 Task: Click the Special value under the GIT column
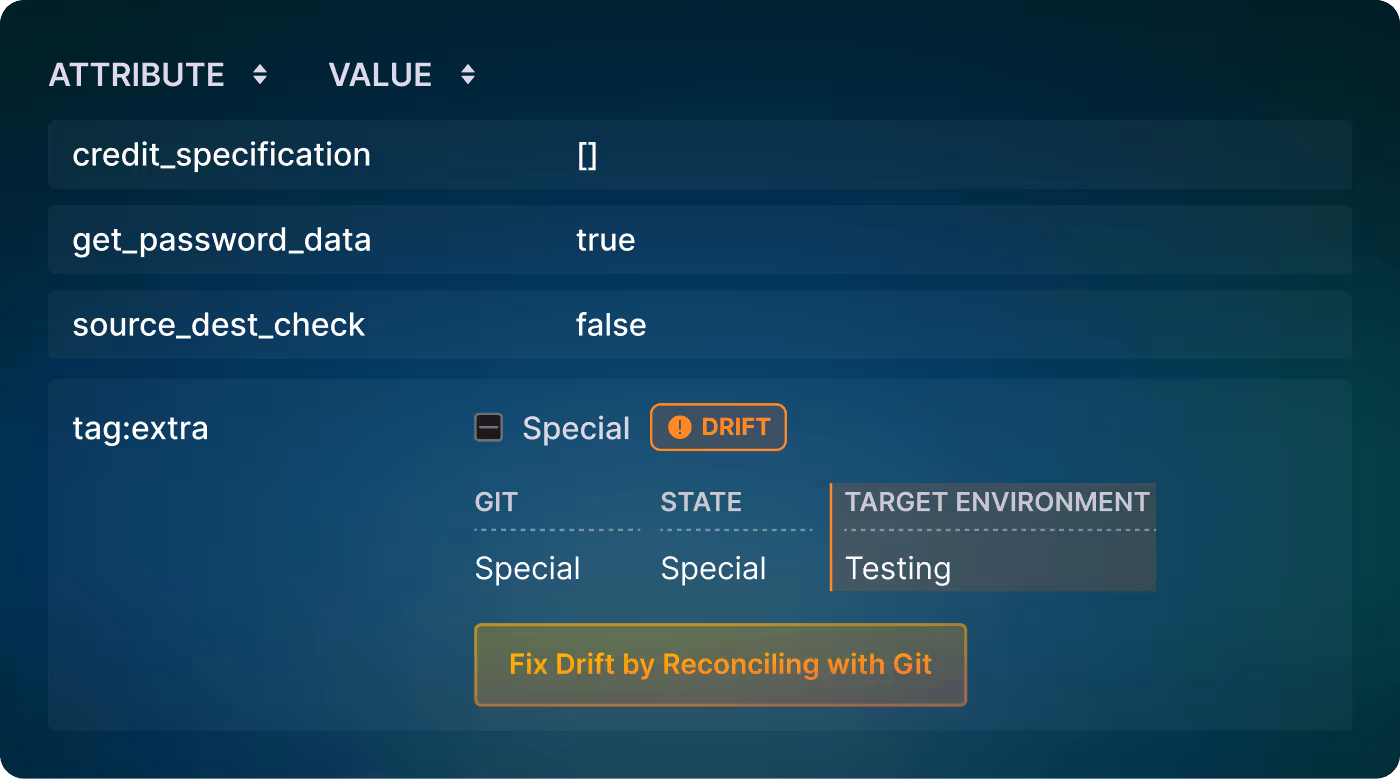click(x=527, y=568)
